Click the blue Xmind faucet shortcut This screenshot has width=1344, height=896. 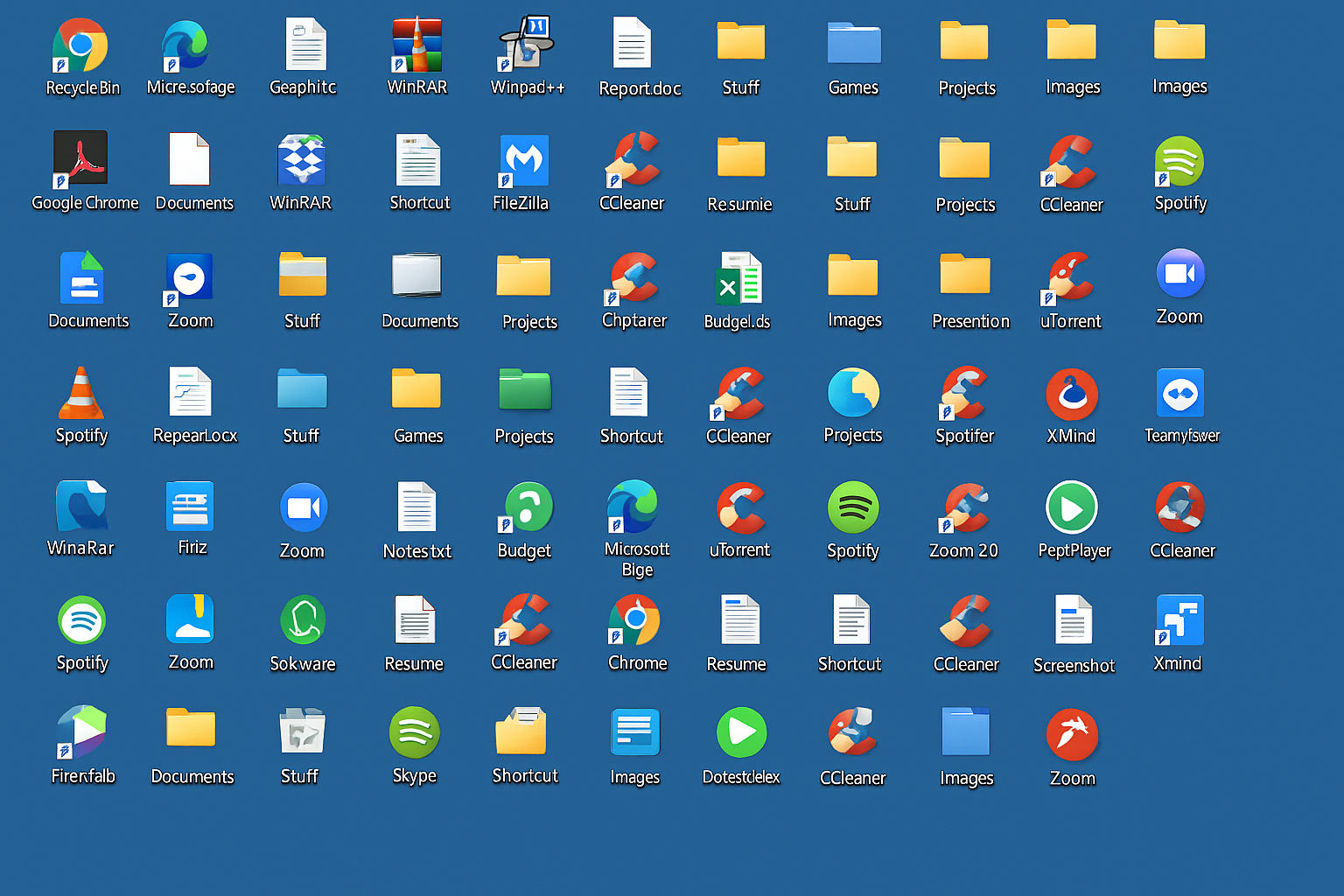pos(1179,620)
